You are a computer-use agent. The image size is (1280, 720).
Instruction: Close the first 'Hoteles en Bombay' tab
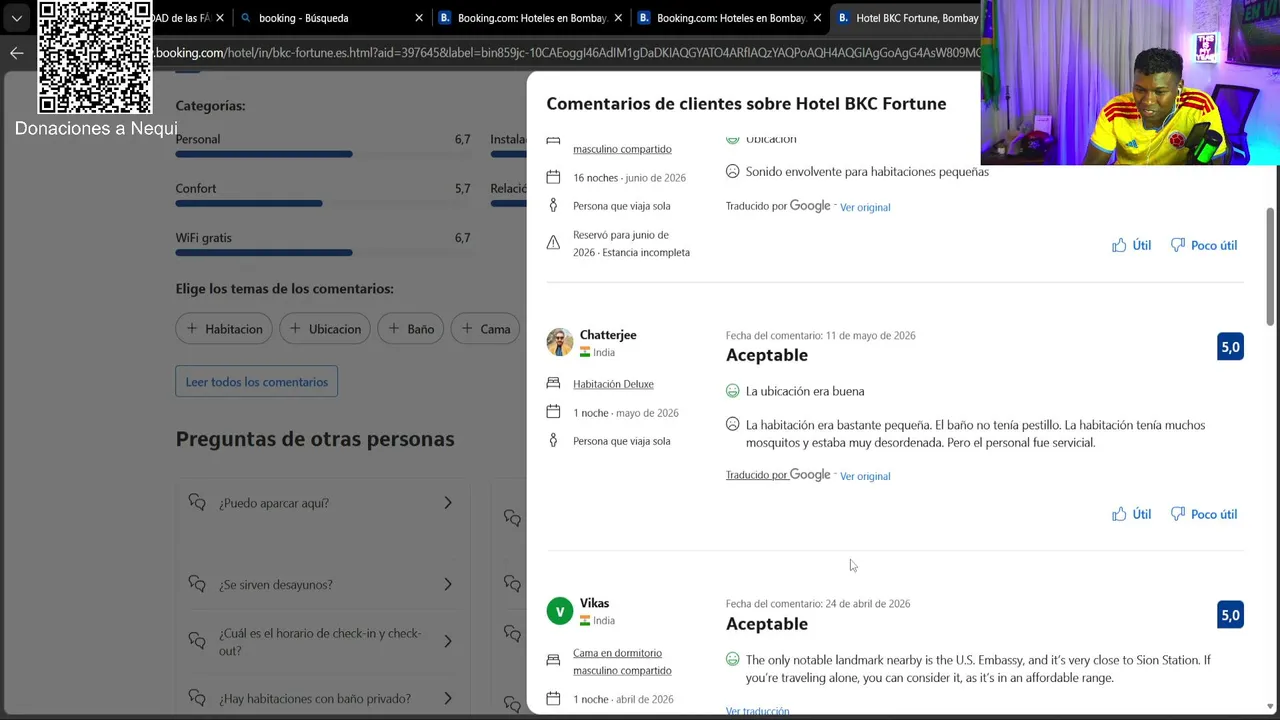pyautogui.click(x=619, y=18)
